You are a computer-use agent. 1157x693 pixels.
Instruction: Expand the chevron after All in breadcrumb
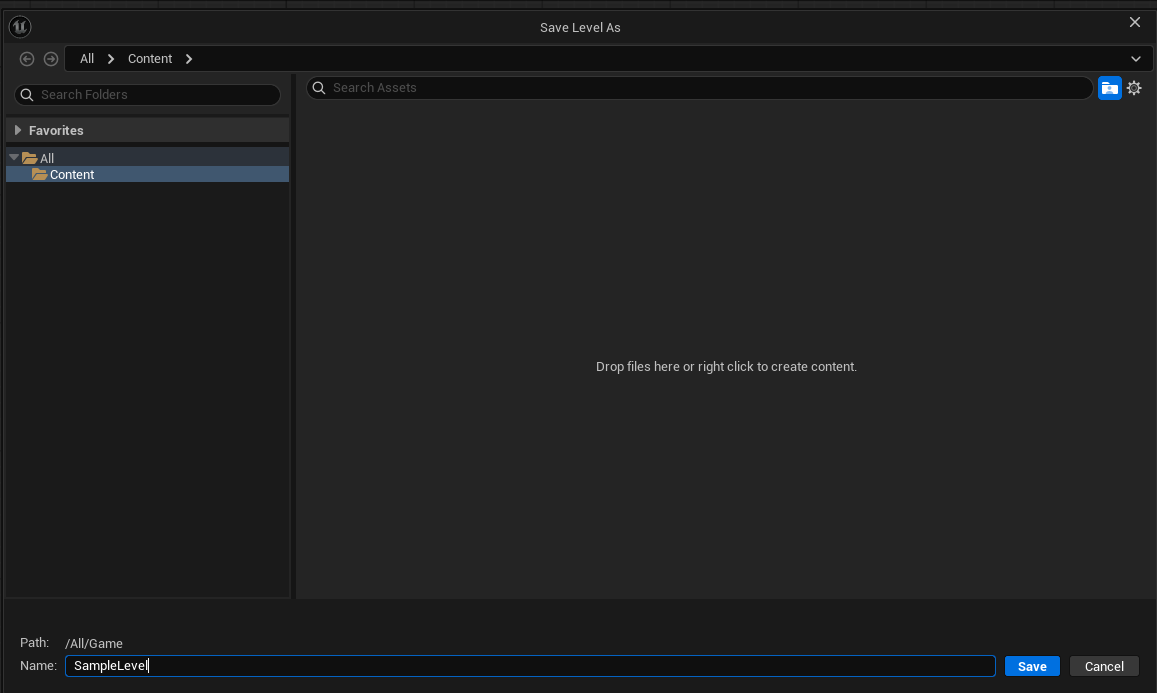(x=111, y=59)
